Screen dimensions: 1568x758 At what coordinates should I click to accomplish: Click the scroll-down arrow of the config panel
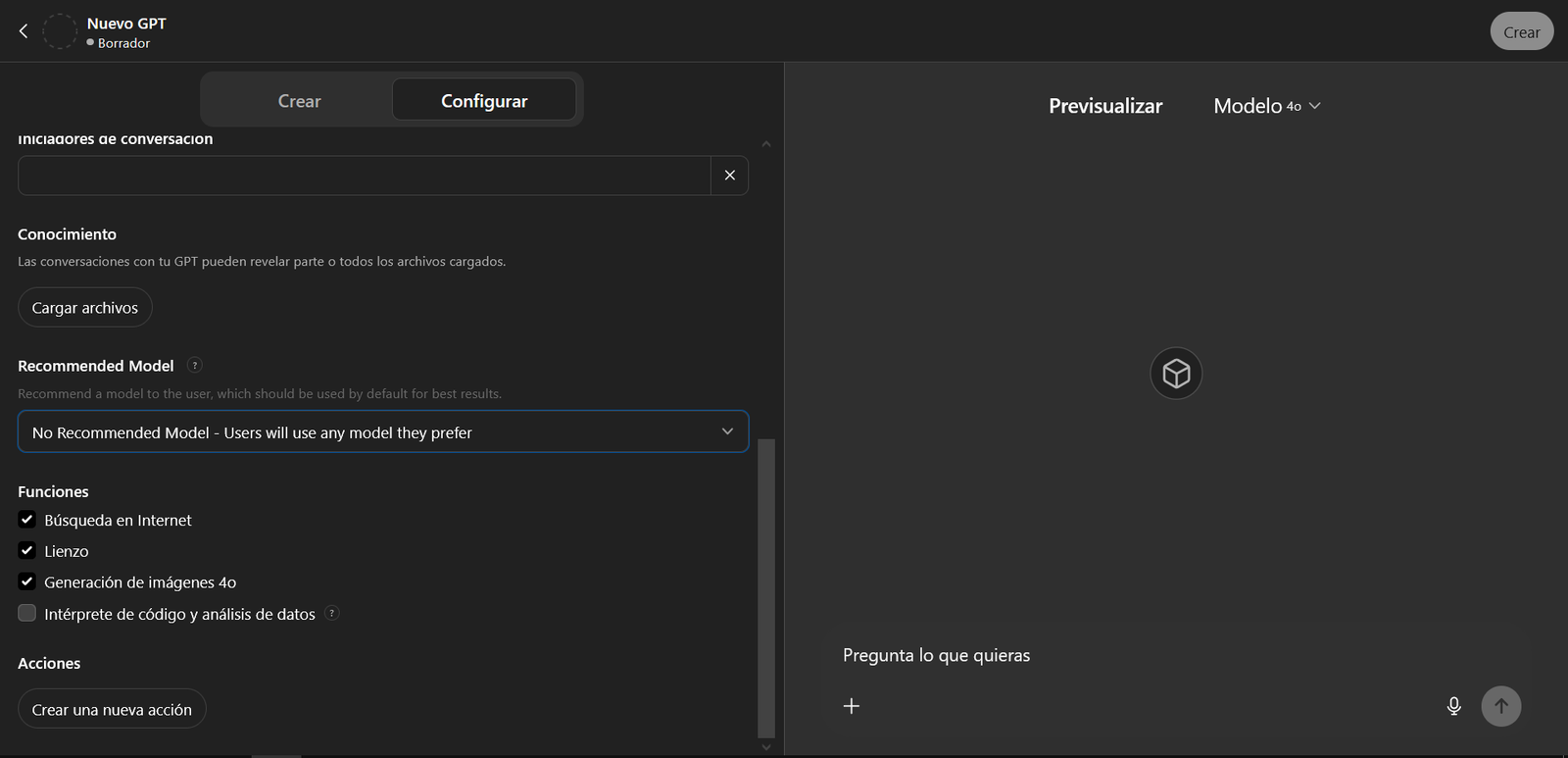[766, 747]
